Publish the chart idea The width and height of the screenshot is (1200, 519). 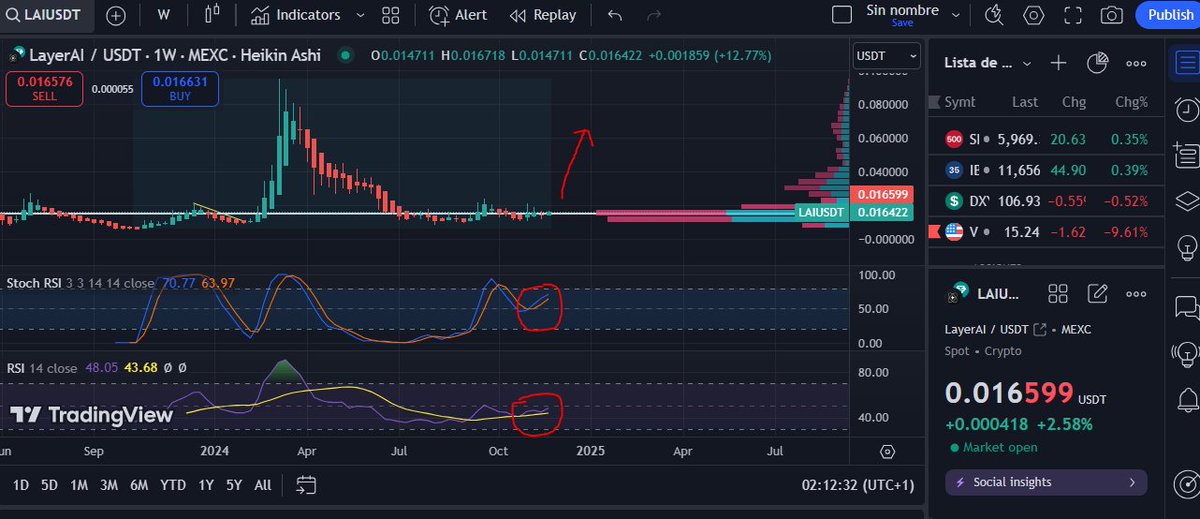[1170, 15]
